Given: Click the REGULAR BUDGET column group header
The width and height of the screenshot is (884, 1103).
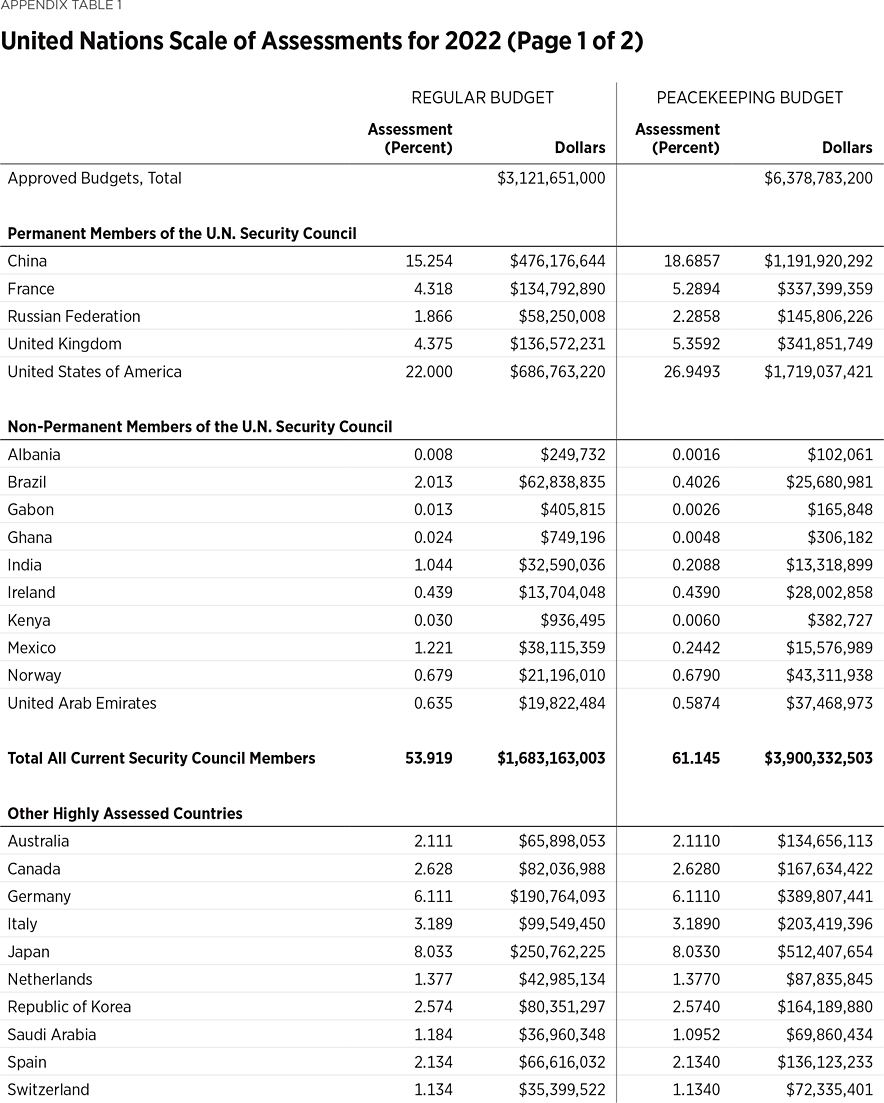Looking at the screenshot, I should point(482,98).
